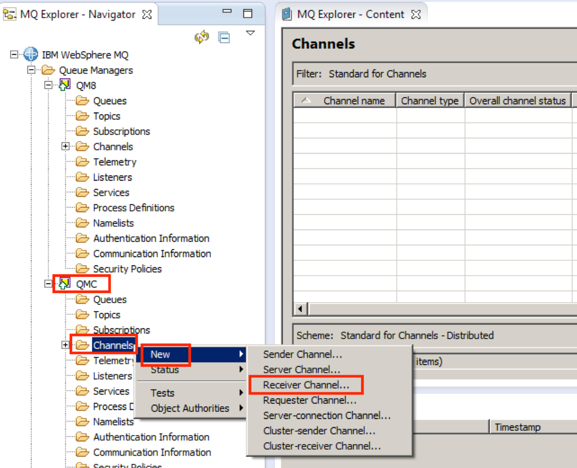Click Authentication Information folder icon under QM8

82,238
